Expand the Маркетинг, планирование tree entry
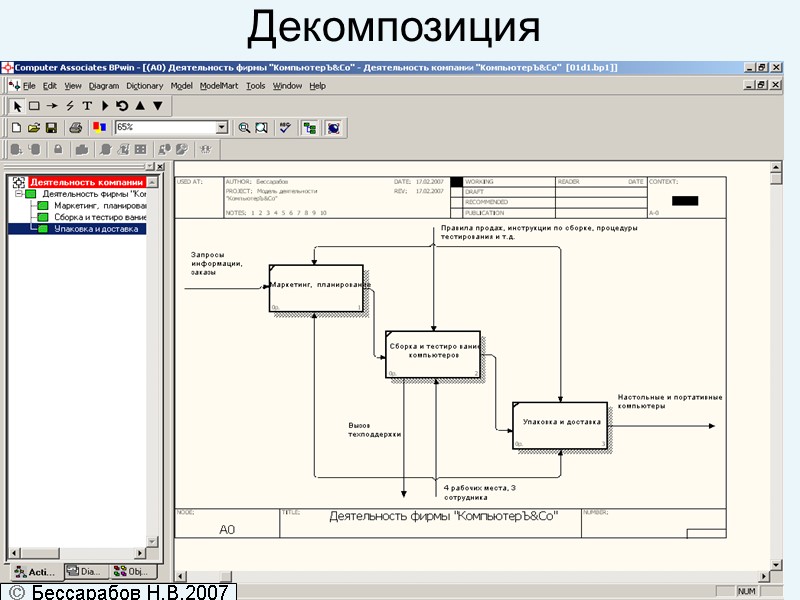The height and width of the screenshot is (600, 800). click(85, 206)
